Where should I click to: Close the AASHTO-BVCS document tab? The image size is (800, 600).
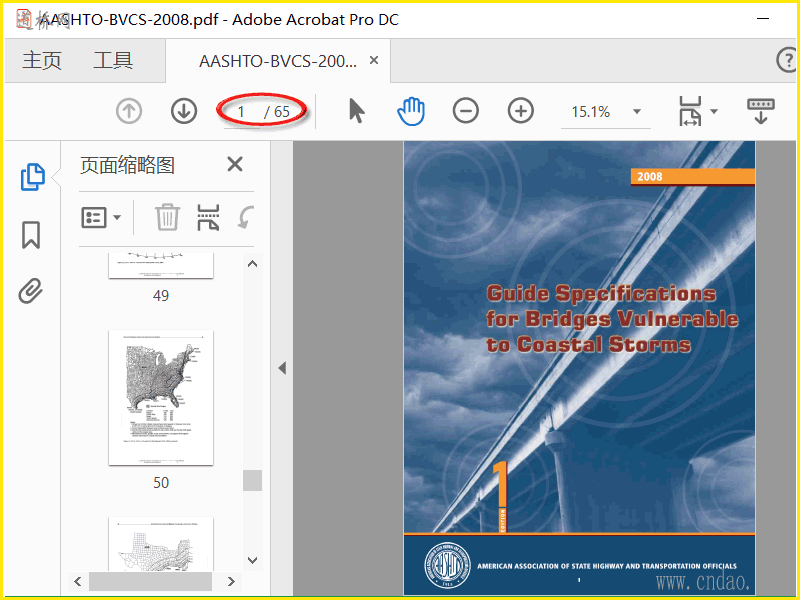click(374, 60)
